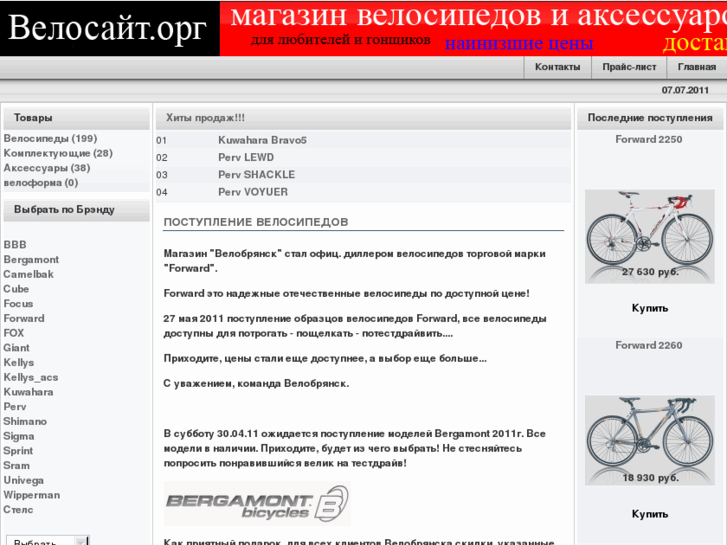Viewport: 727px width, 545px height.
Task: Click the date 07.07.2011
Action: coord(685,90)
